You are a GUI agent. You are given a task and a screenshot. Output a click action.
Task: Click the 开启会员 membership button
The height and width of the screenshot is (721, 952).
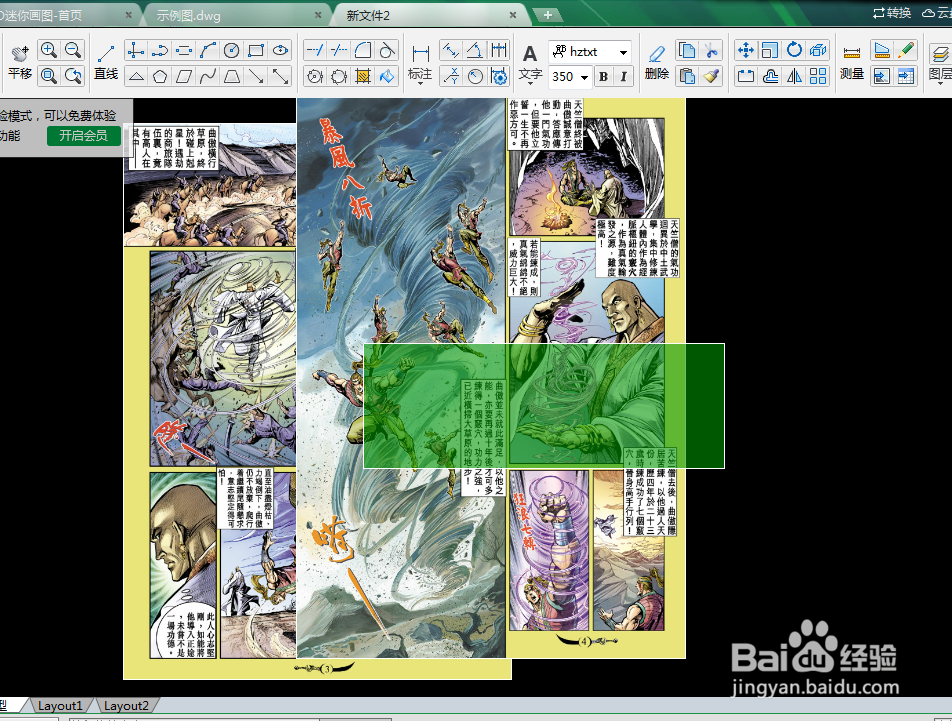pyautogui.click(x=83, y=135)
